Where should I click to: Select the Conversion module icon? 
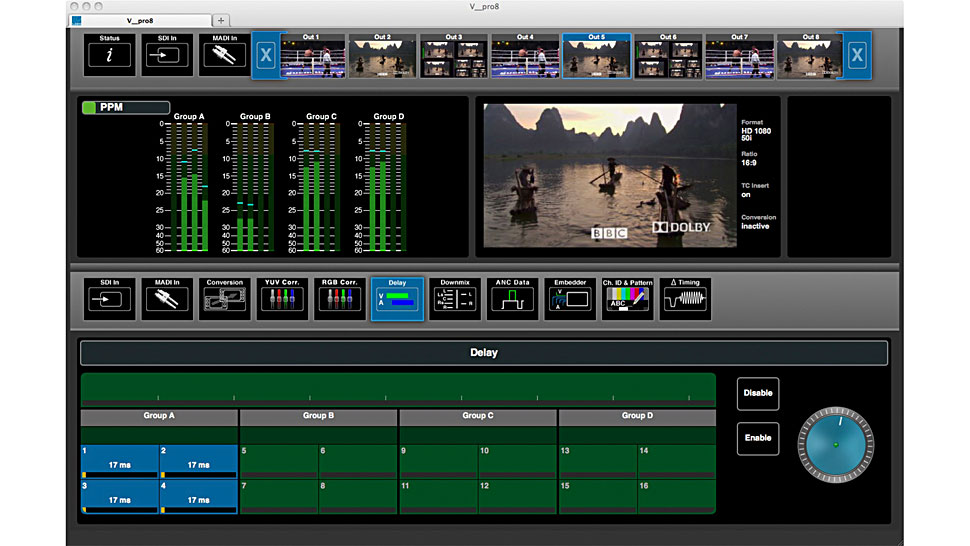pos(224,299)
